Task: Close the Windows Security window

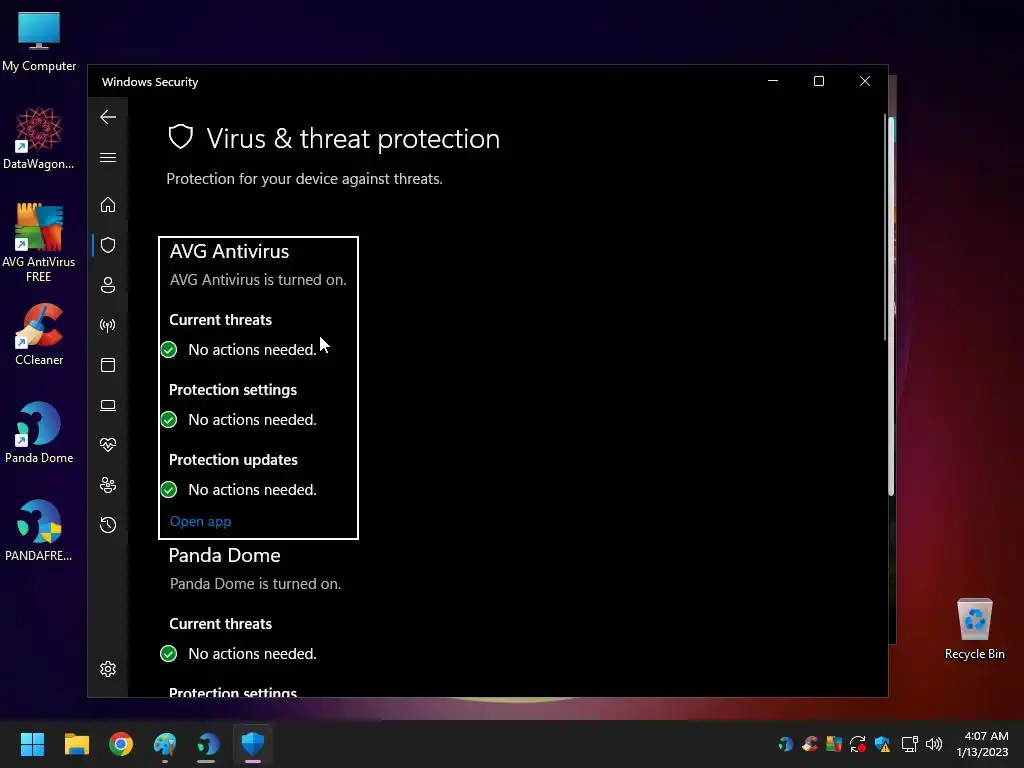Action: point(865,81)
